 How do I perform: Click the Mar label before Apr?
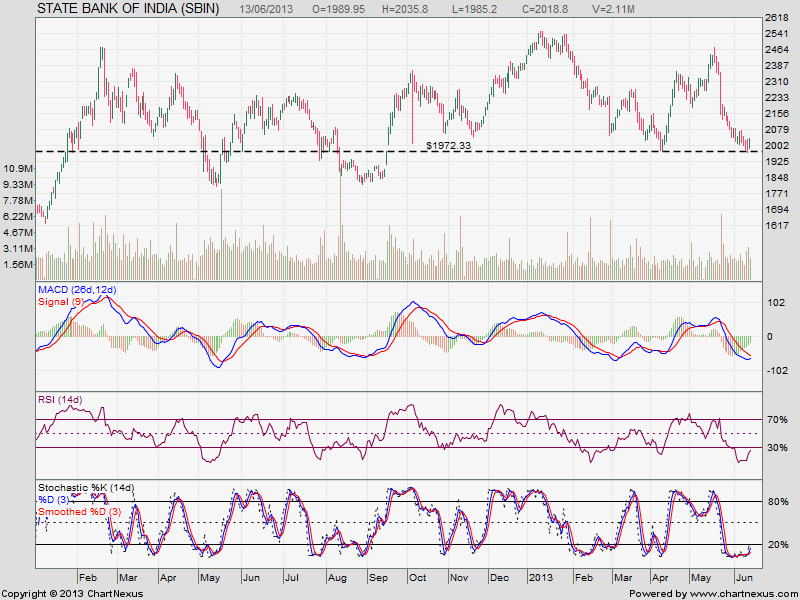(x=128, y=578)
